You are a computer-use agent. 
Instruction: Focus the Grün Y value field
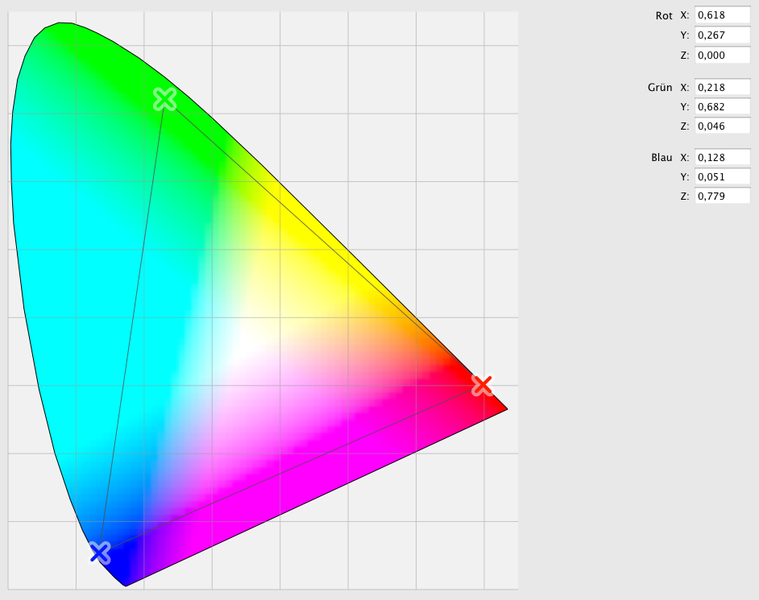pyautogui.click(x=723, y=106)
